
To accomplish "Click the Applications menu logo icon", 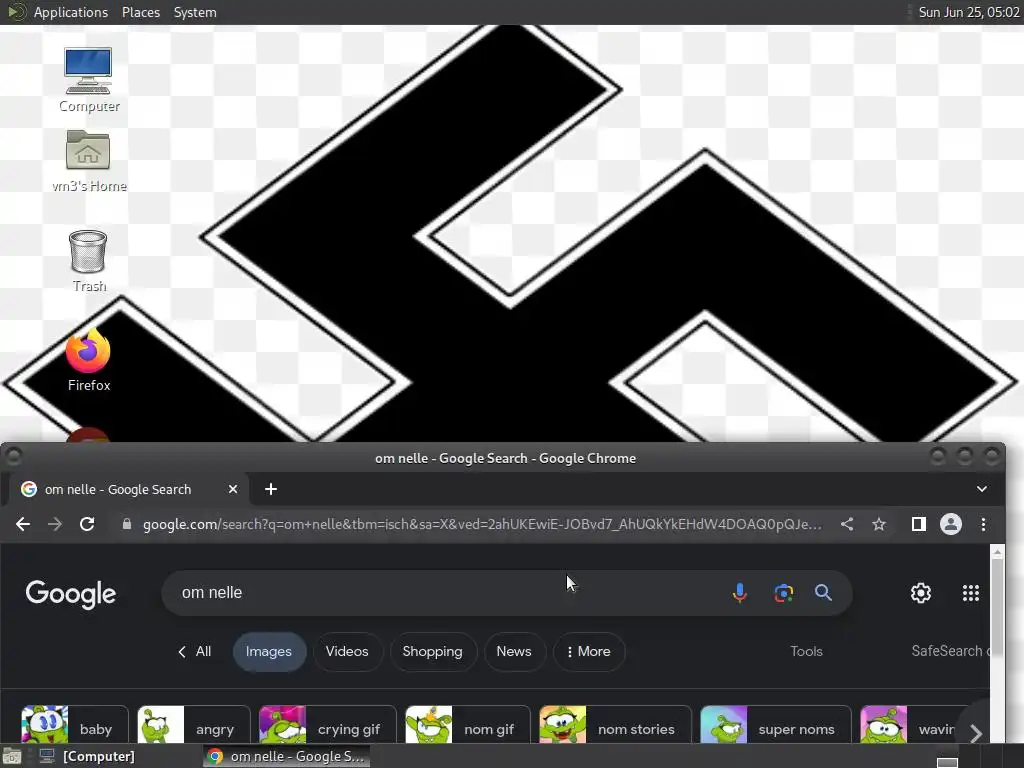I will point(16,12).
